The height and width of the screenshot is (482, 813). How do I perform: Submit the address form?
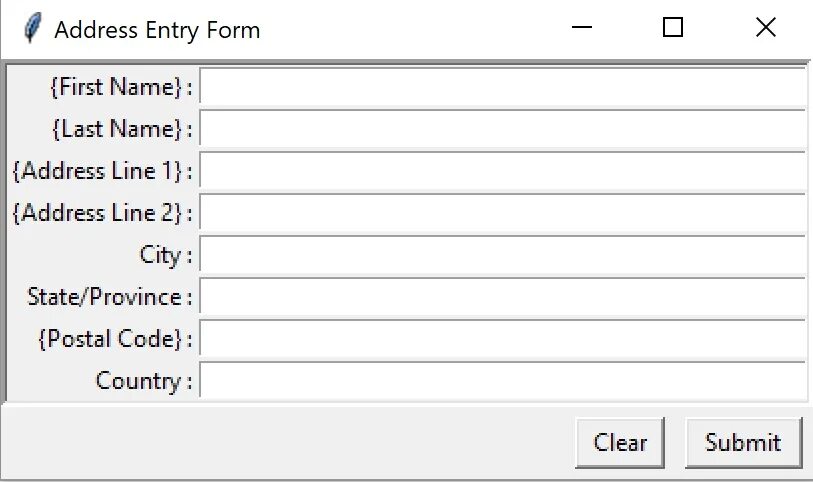pos(744,443)
